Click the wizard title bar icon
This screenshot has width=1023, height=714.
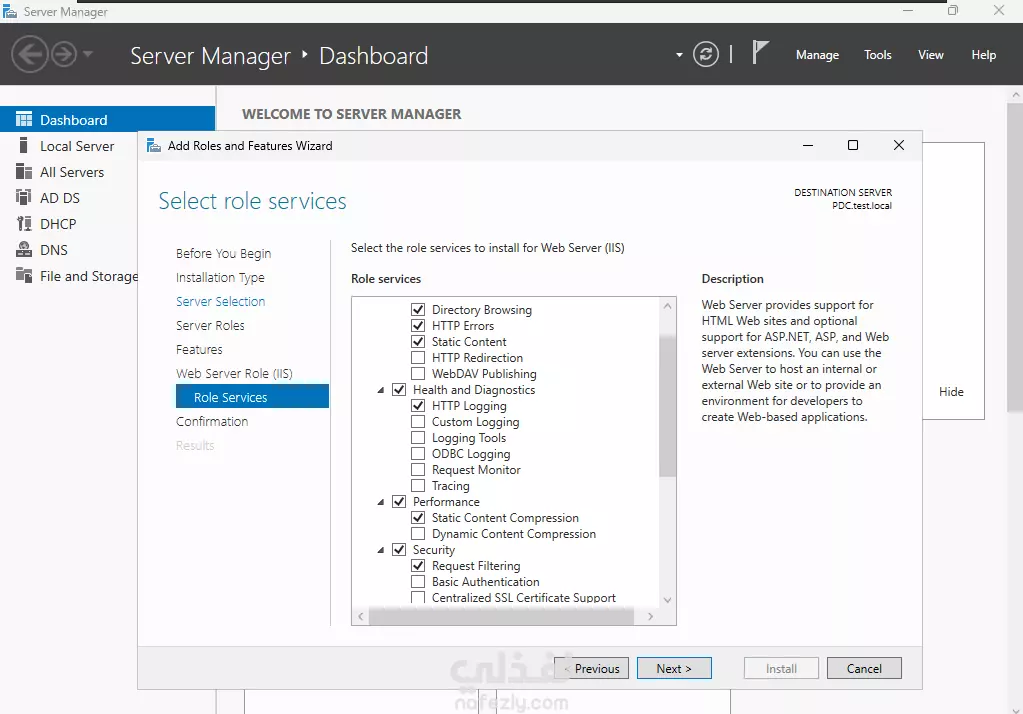[154, 145]
